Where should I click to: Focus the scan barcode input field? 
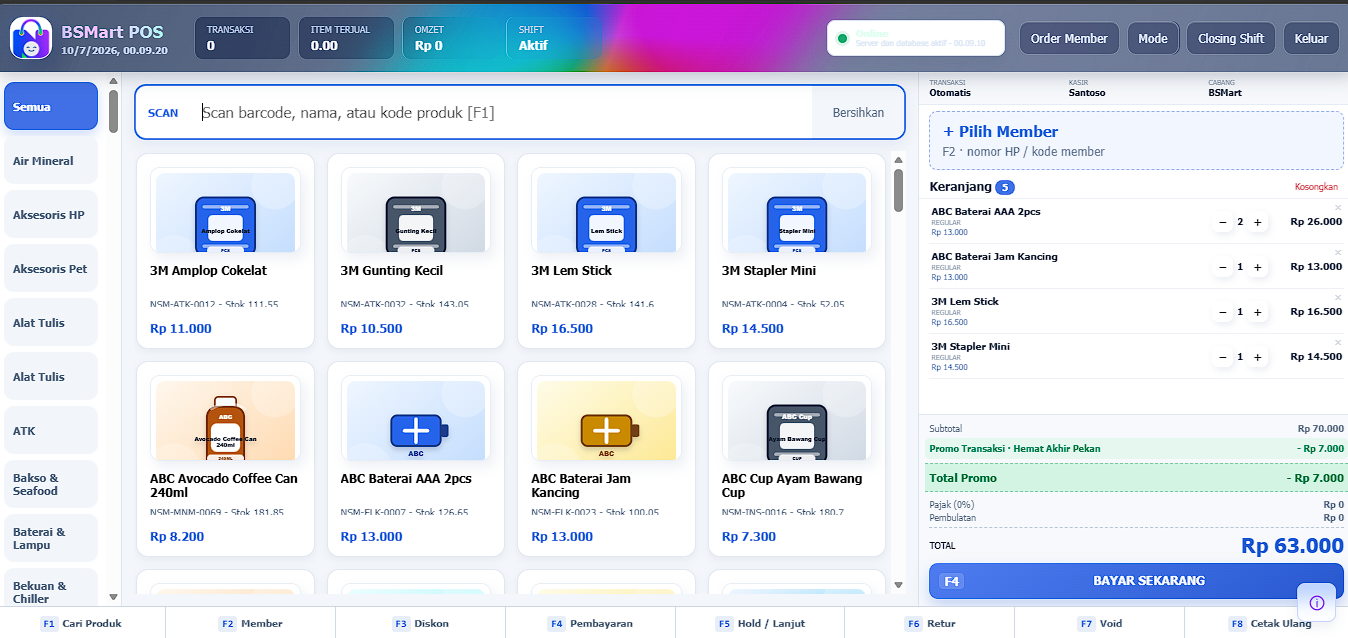coord(504,112)
